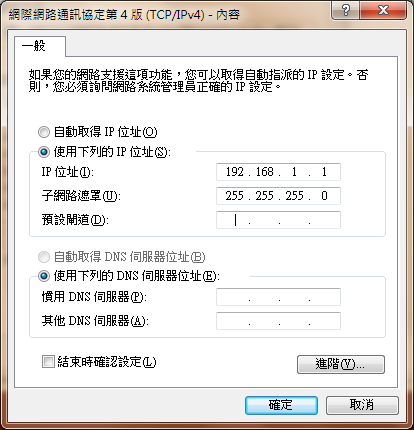Viewport: 414px width, 430px height.
Task: Confirm with the 確定 button
Action: click(281, 405)
